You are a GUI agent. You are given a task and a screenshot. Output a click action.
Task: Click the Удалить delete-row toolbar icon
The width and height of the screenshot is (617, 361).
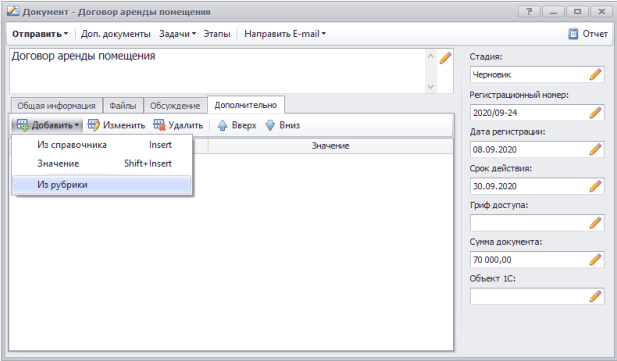coord(159,125)
